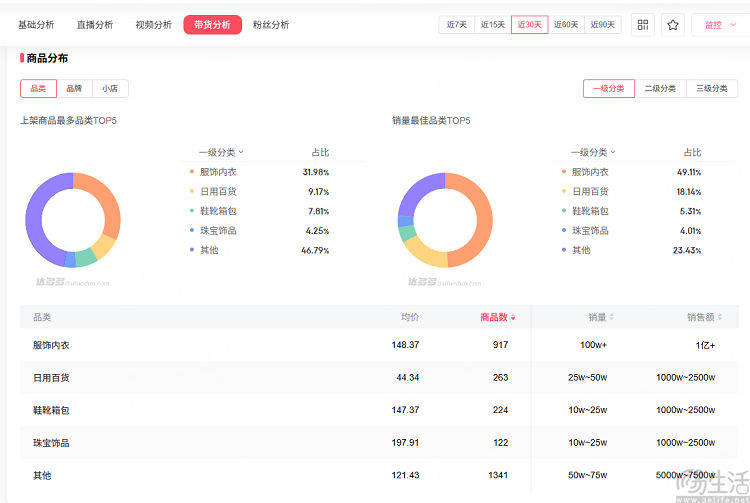750x503 pixels.
Task: Click the star favorite icon
Action: coord(672,25)
